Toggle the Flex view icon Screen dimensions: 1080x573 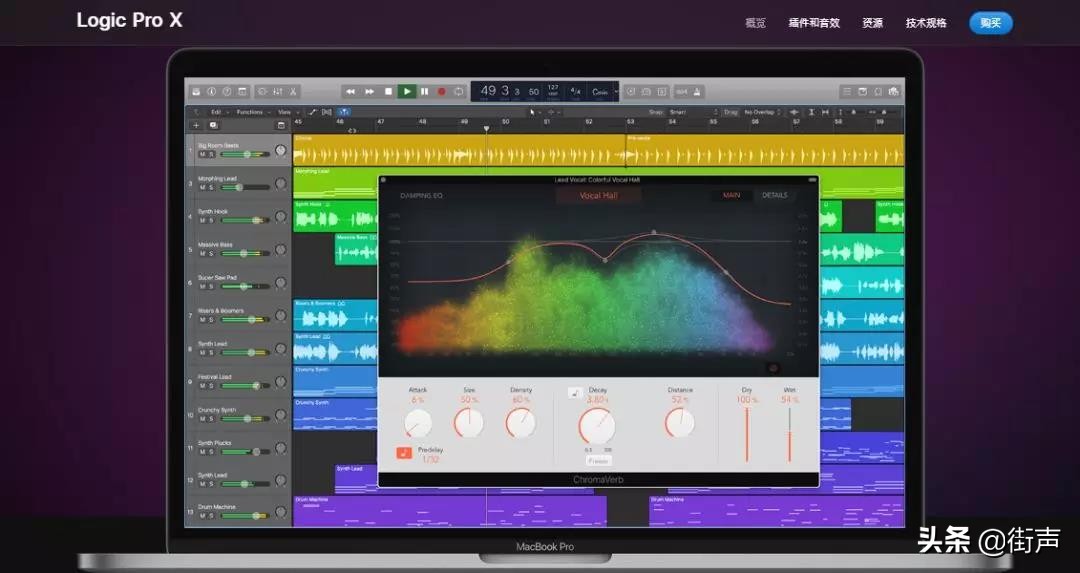327,112
